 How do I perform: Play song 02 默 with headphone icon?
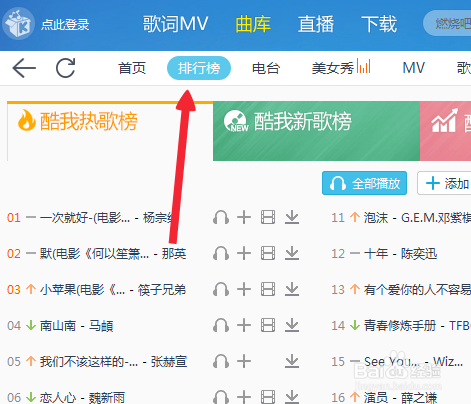click(x=221, y=254)
